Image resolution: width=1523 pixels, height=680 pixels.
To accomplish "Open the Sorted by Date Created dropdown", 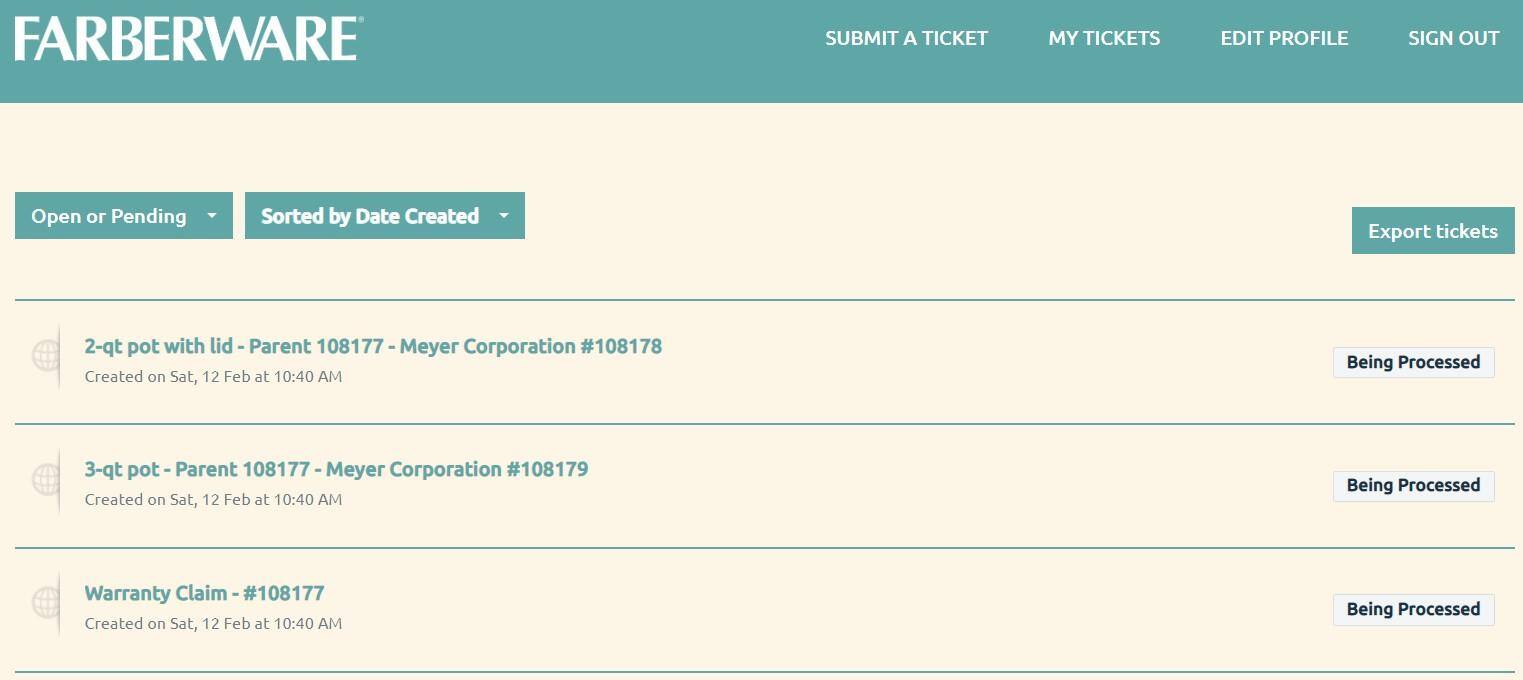I will pyautogui.click(x=384, y=216).
